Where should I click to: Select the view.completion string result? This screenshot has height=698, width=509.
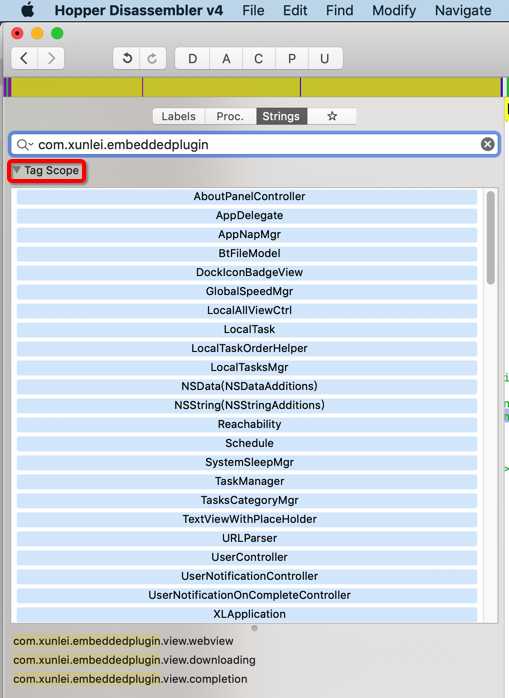point(130,679)
